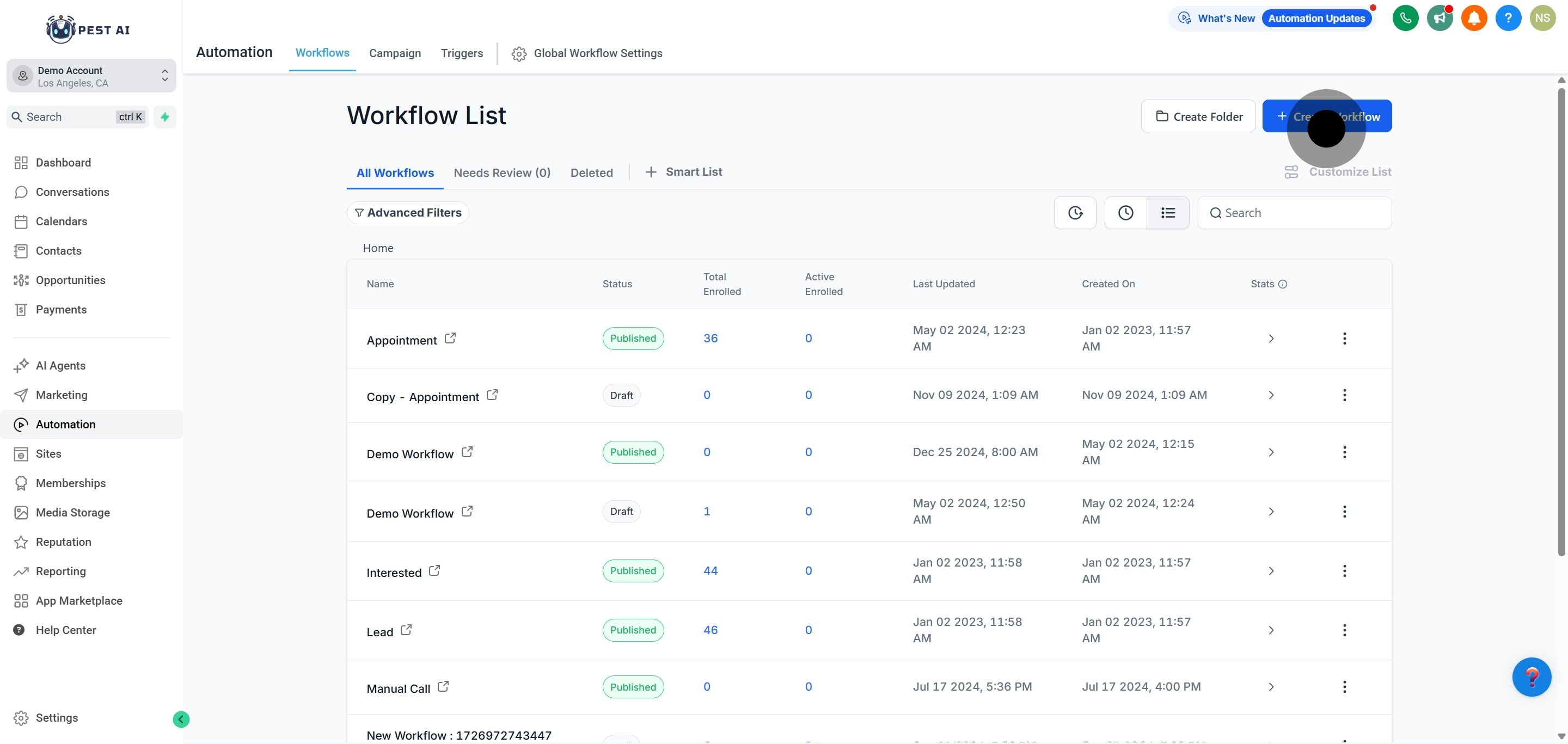Open the What's New link

coord(1217,19)
